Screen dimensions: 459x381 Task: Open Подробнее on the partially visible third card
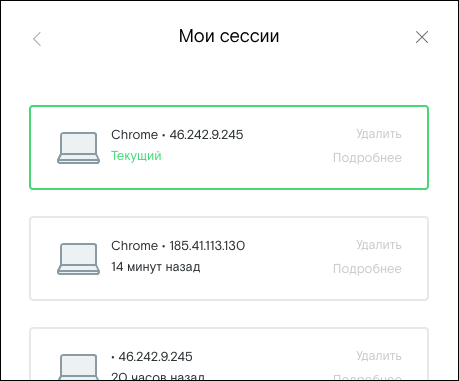point(367,377)
